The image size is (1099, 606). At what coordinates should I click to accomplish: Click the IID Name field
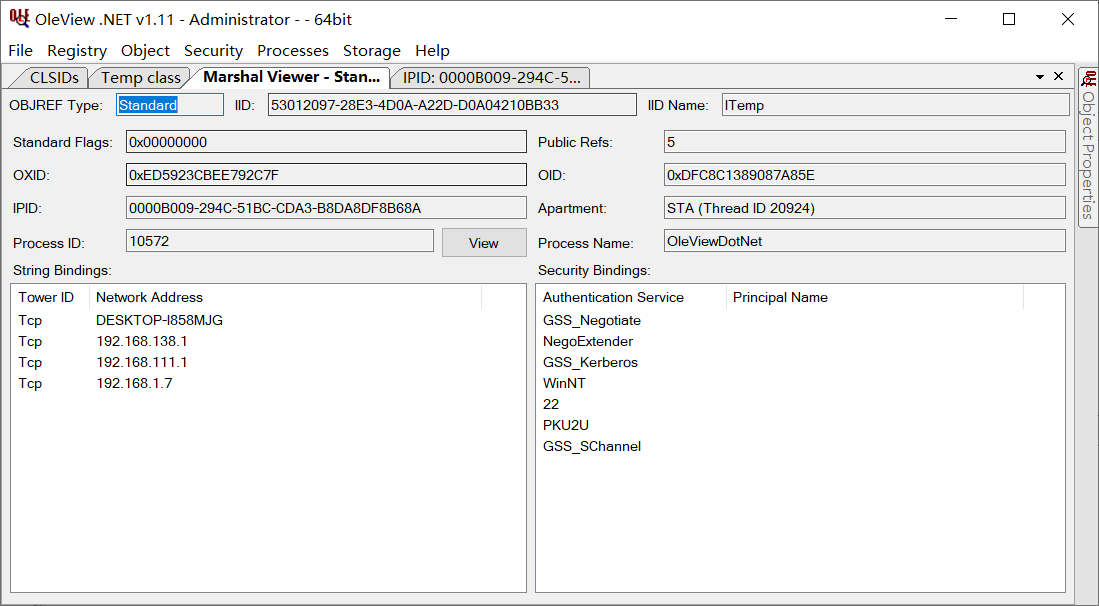tap(895, 105)
